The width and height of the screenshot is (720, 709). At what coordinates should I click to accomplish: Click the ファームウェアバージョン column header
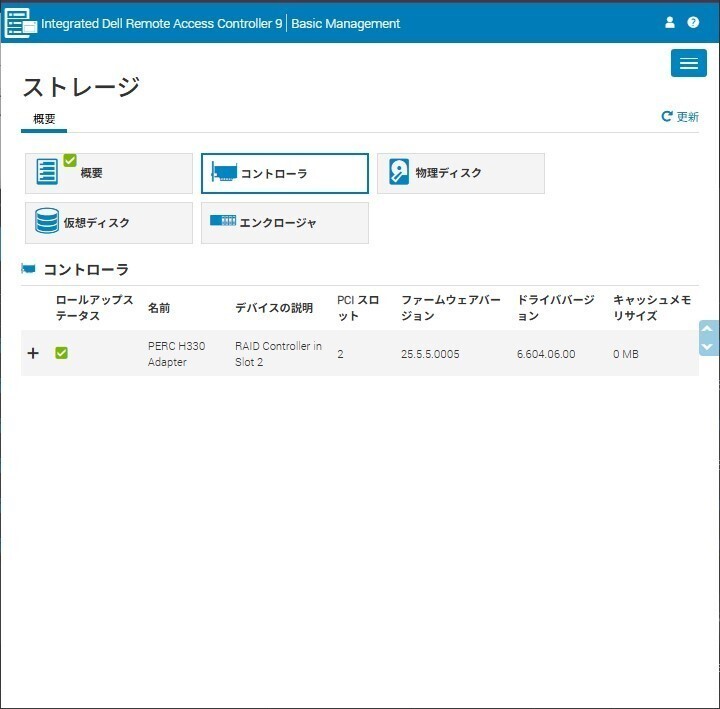coord(450,308)
